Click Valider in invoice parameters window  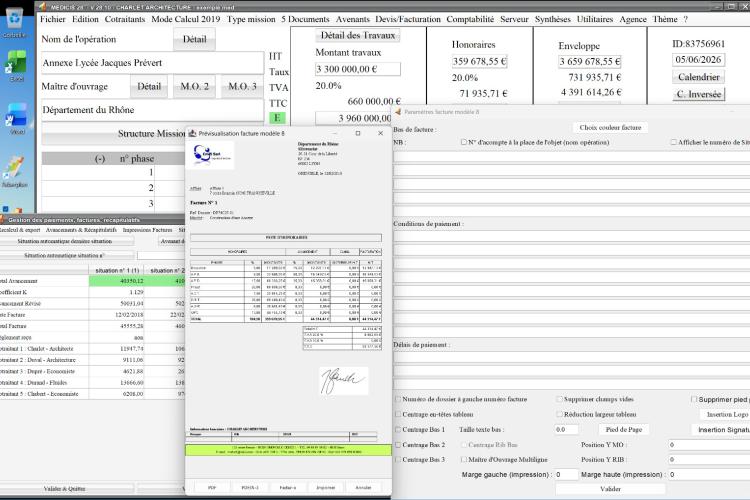click(610, 489)
